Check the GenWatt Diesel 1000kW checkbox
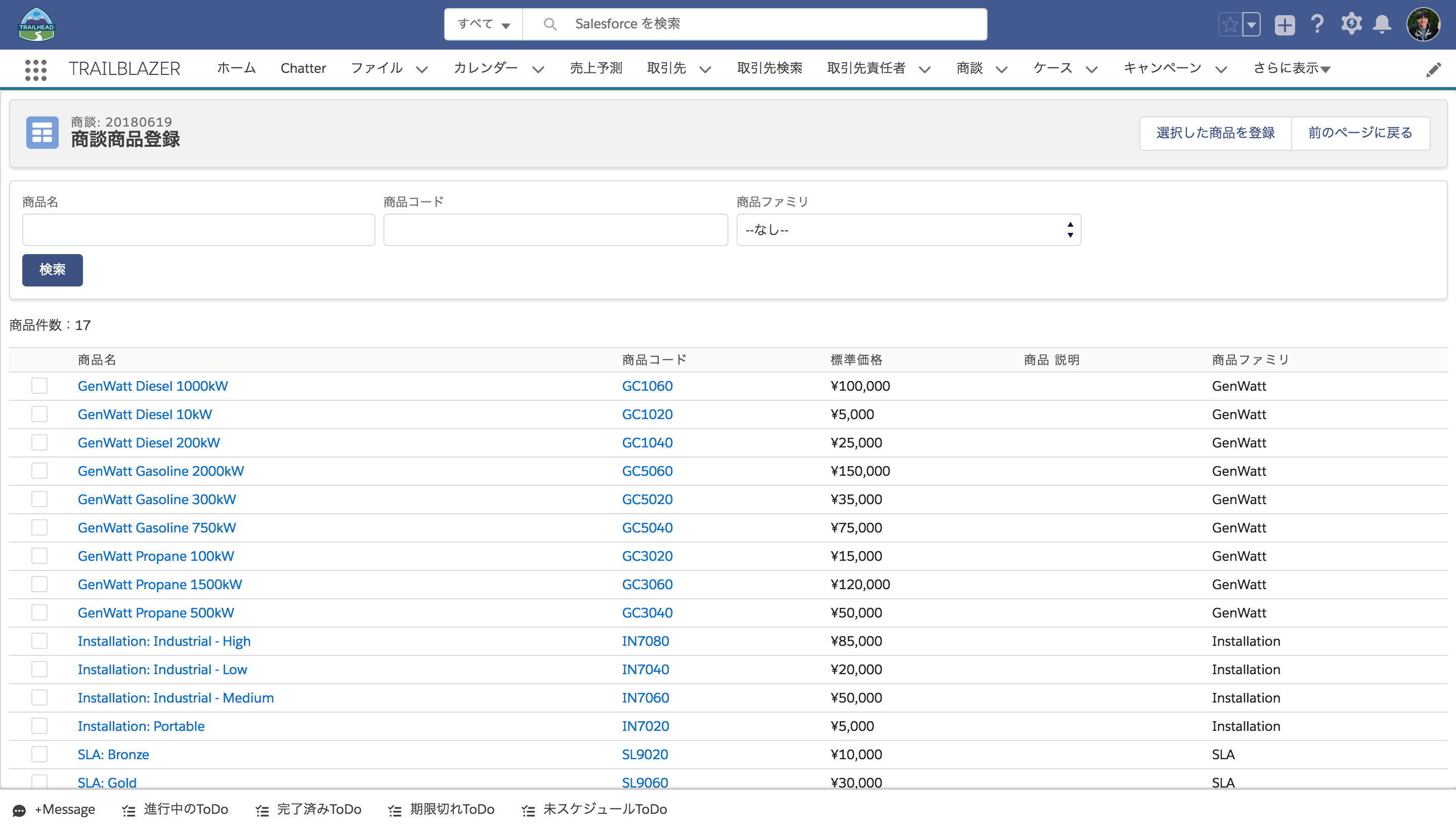1456x825 pixels. tap(39, 386)
